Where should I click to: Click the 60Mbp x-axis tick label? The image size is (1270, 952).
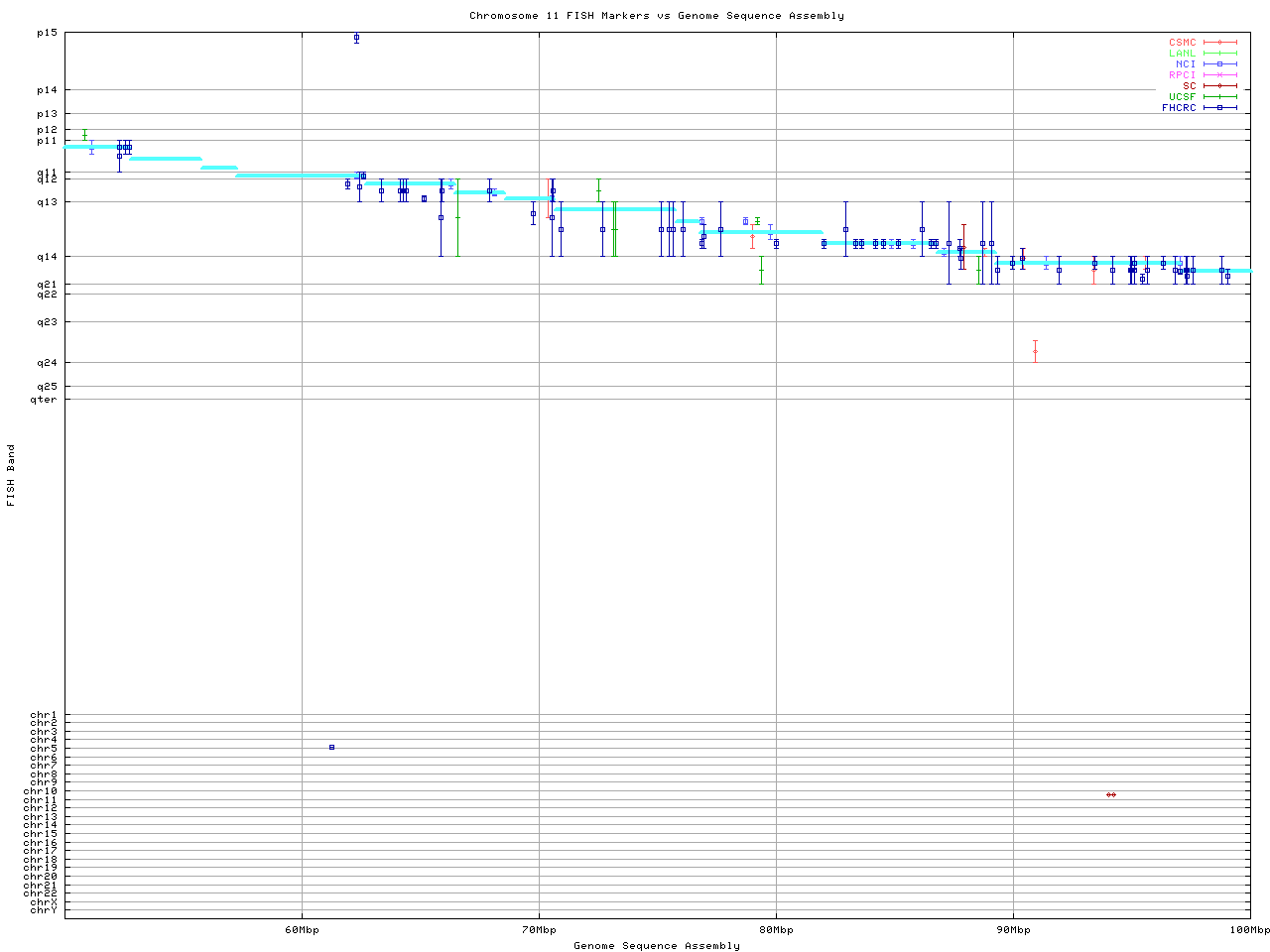tap(302, 930)
